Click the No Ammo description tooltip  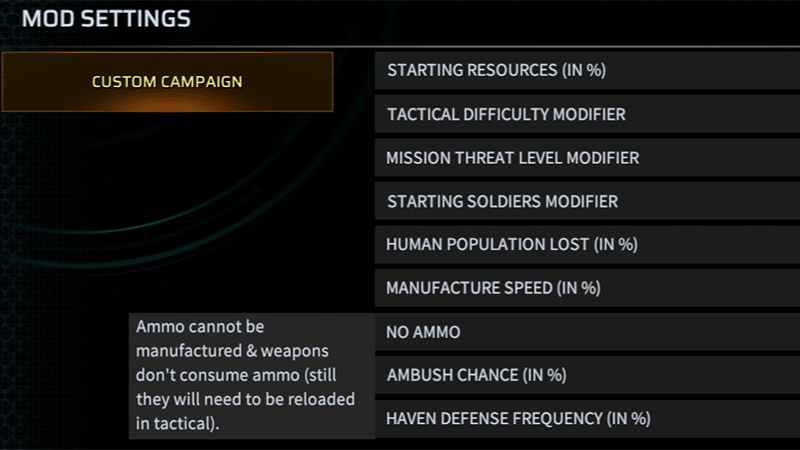point(252,376)
